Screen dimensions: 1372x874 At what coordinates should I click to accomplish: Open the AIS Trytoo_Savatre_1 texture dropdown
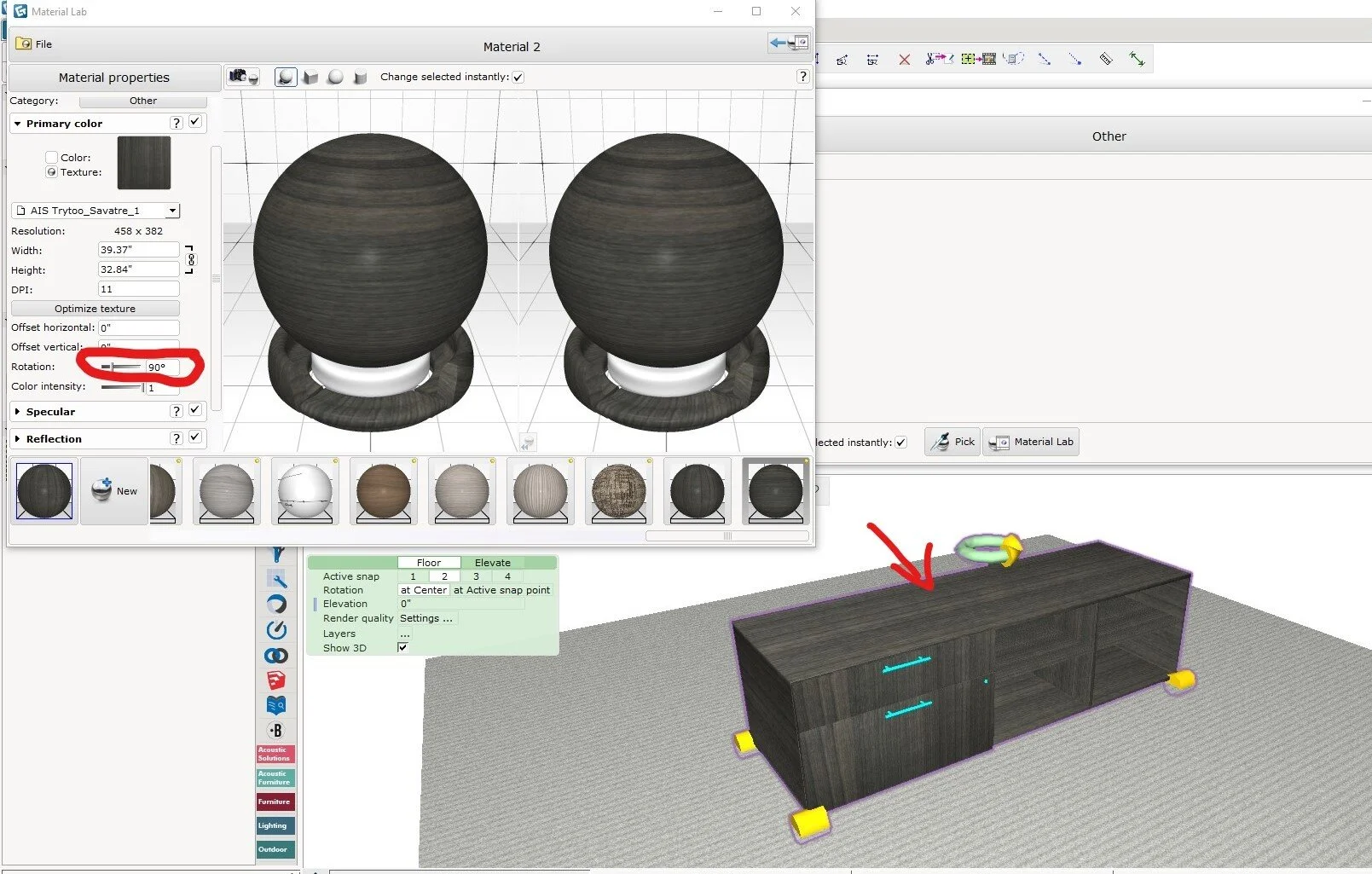[x=172, y=210]
